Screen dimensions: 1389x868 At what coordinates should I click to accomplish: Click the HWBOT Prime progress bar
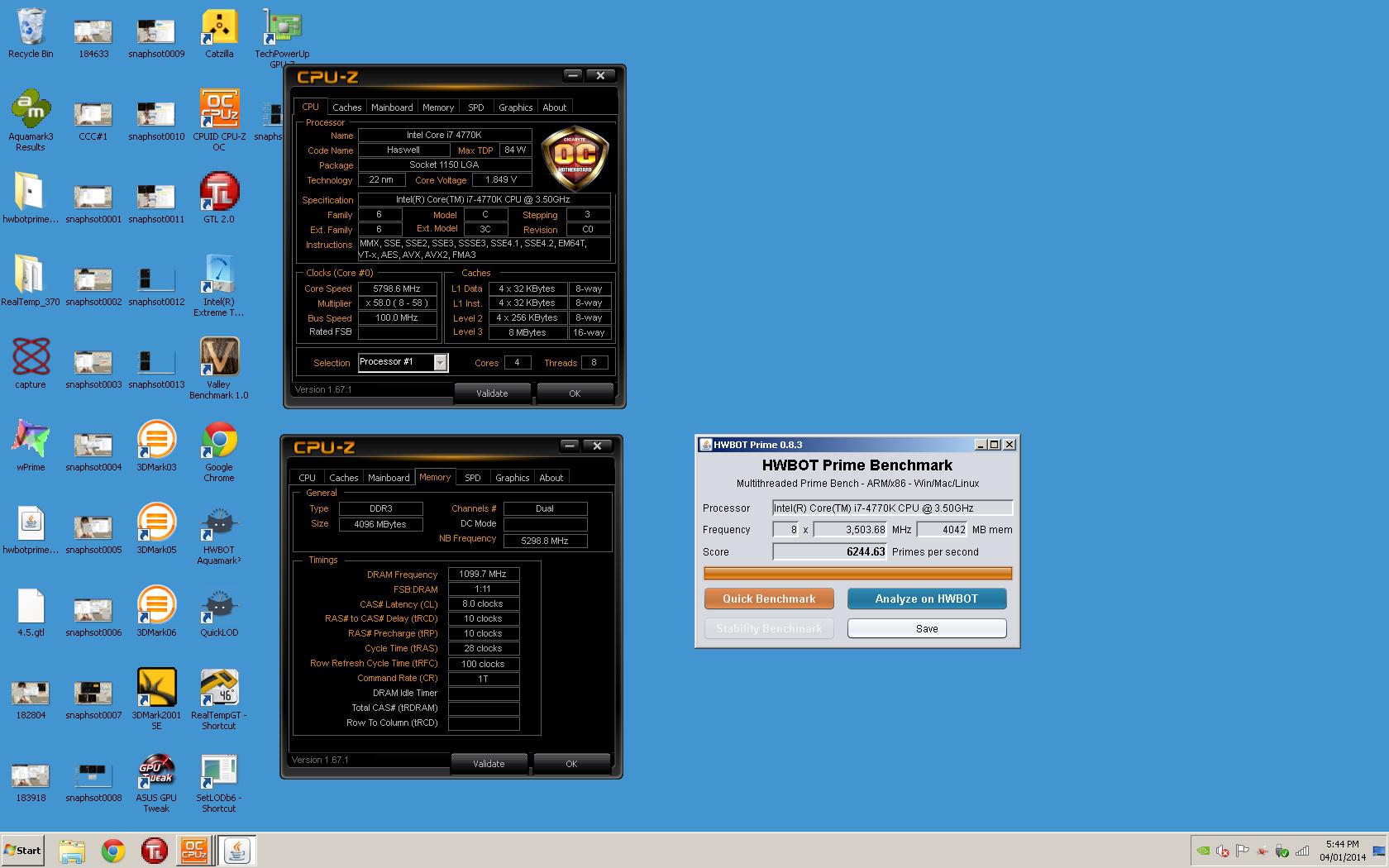(857, 573)
